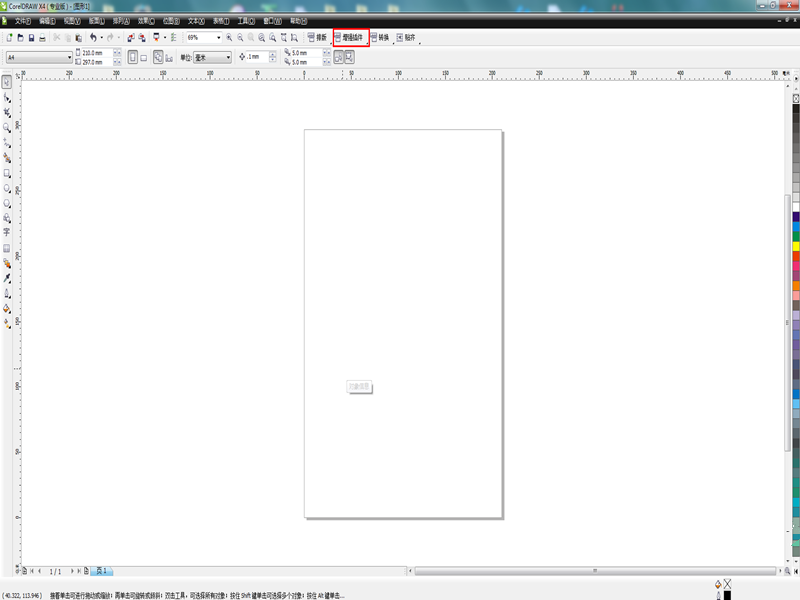Pick the yellow swatch in color palette

click(x=796, y=246)
